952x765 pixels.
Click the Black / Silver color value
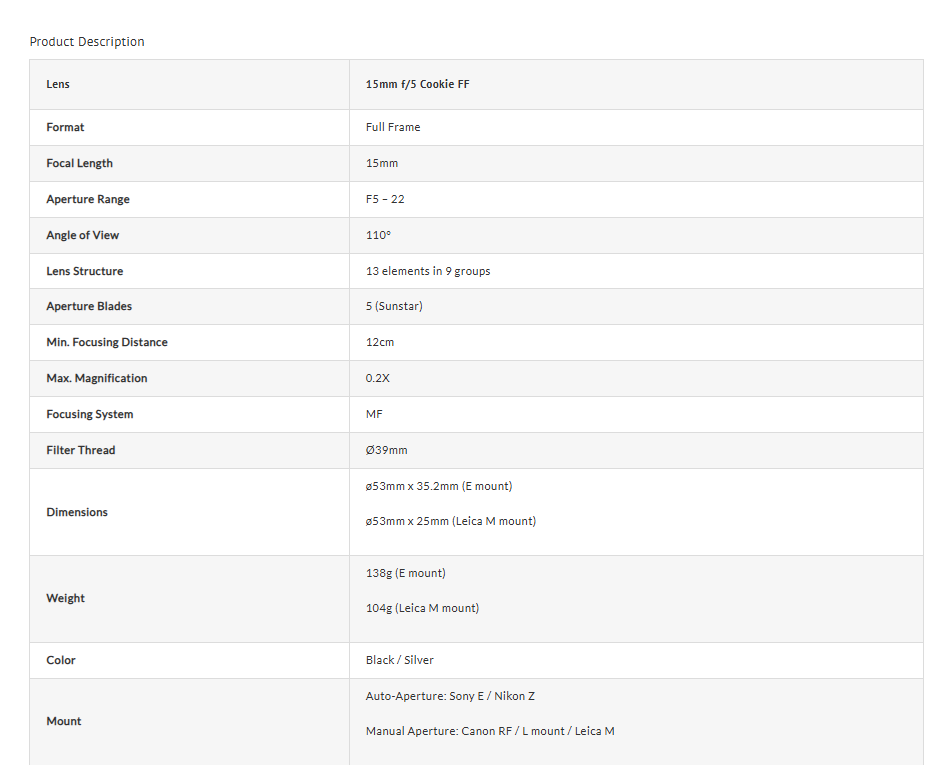(x=400, y=660)
